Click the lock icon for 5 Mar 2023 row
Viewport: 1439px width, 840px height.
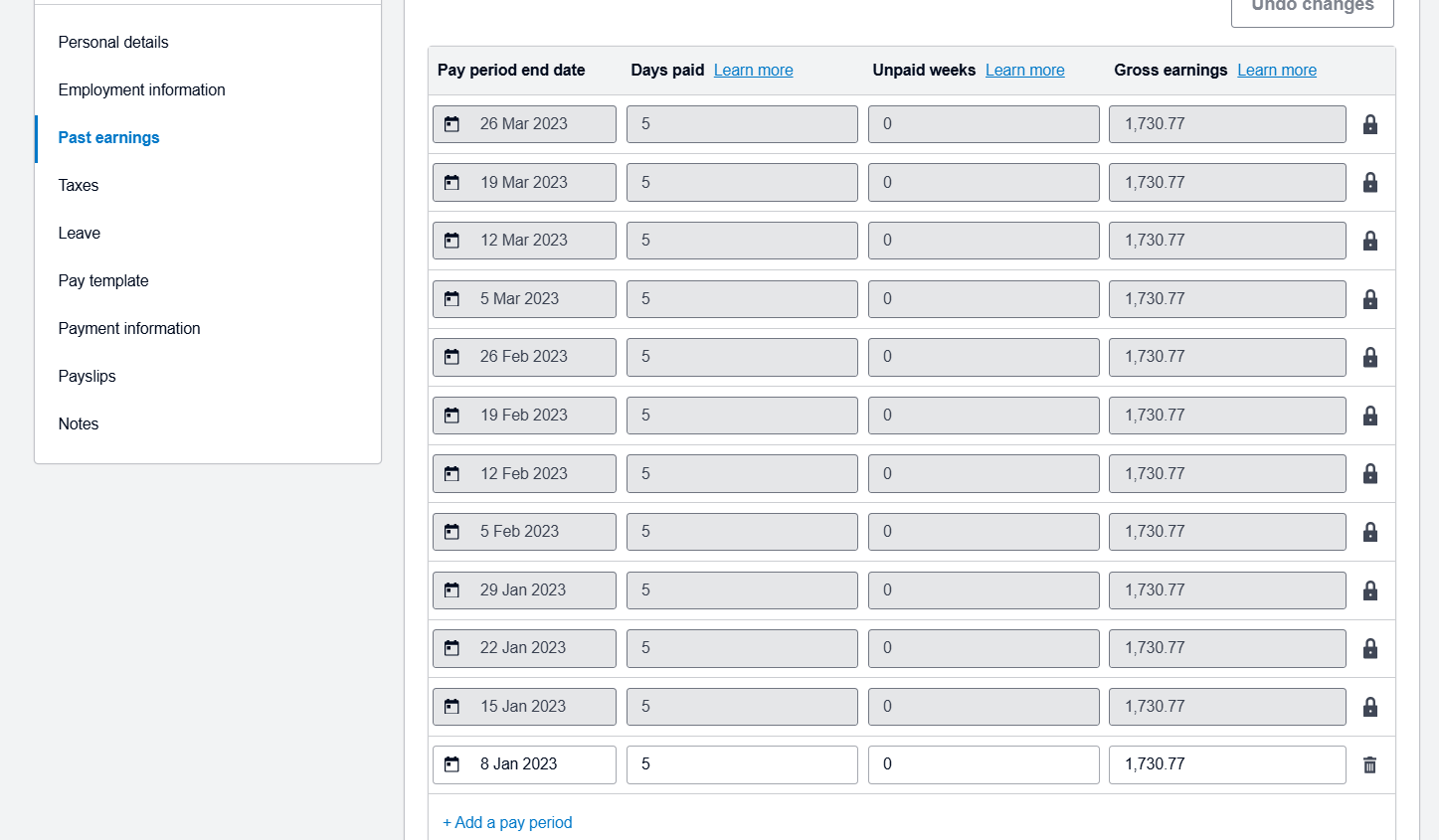click(1369, 299)
